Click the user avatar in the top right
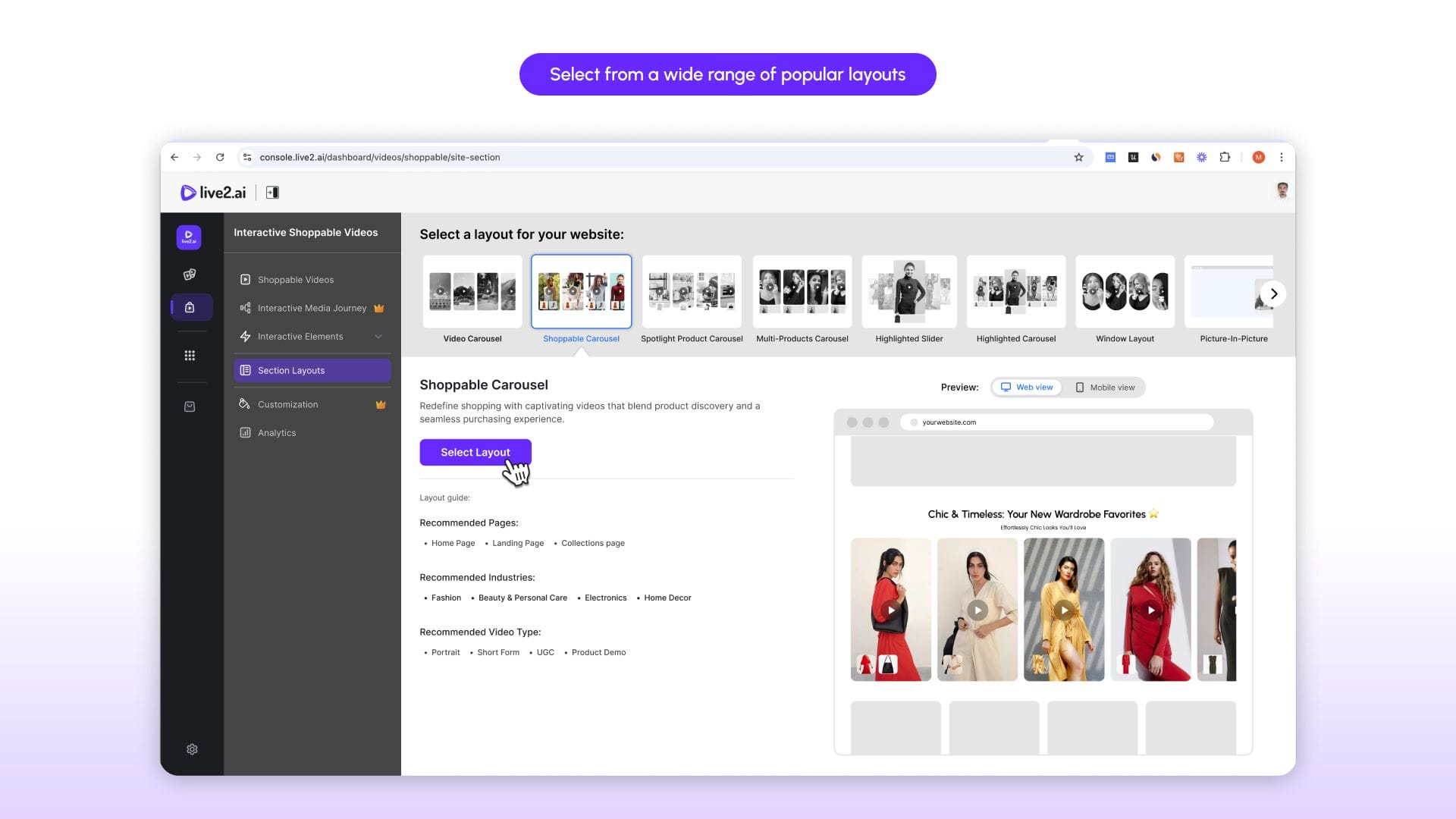The width and height of the screenshot is (1456, 819). (x=1282, y=191)
